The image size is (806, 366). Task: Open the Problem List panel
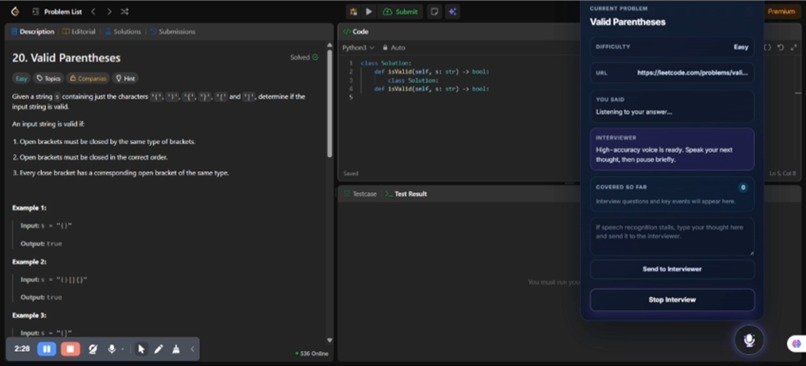click(x=56, y=11)
